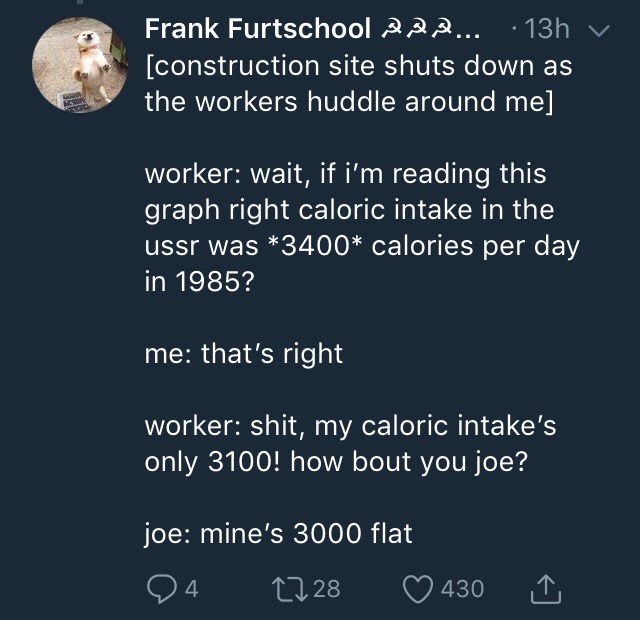
Task: Tap the line "me: that's right"
Action: click(244, 353)
